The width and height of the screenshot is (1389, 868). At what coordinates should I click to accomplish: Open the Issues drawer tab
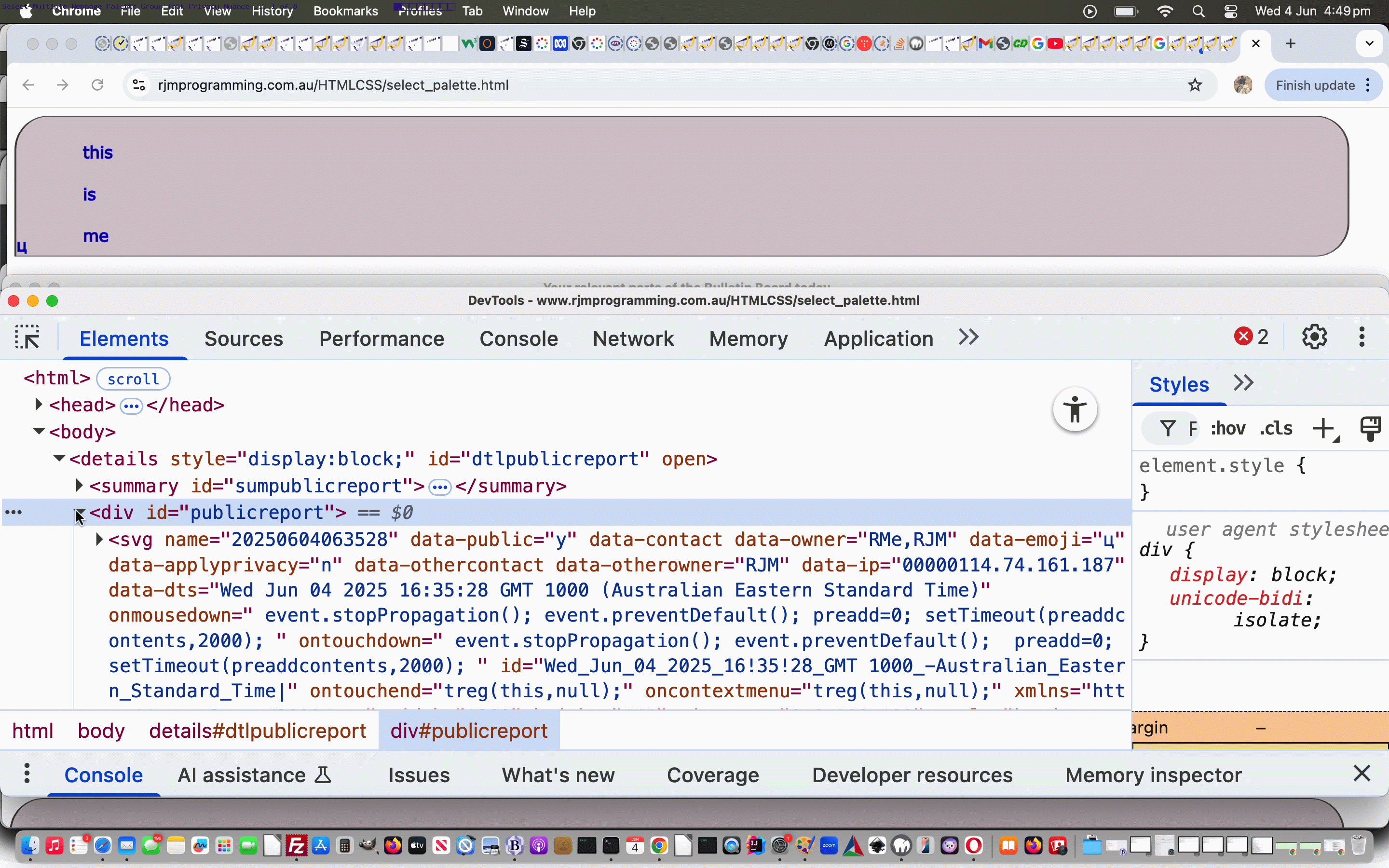(x=419, y=775)
